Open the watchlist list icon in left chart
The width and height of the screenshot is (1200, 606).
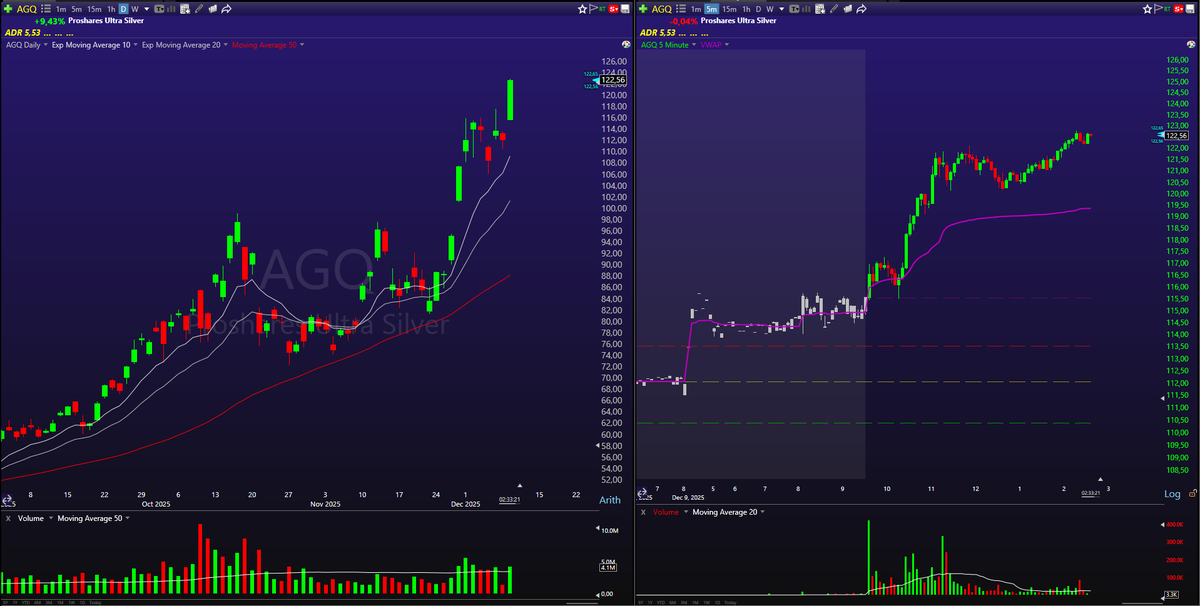[46, 9]
